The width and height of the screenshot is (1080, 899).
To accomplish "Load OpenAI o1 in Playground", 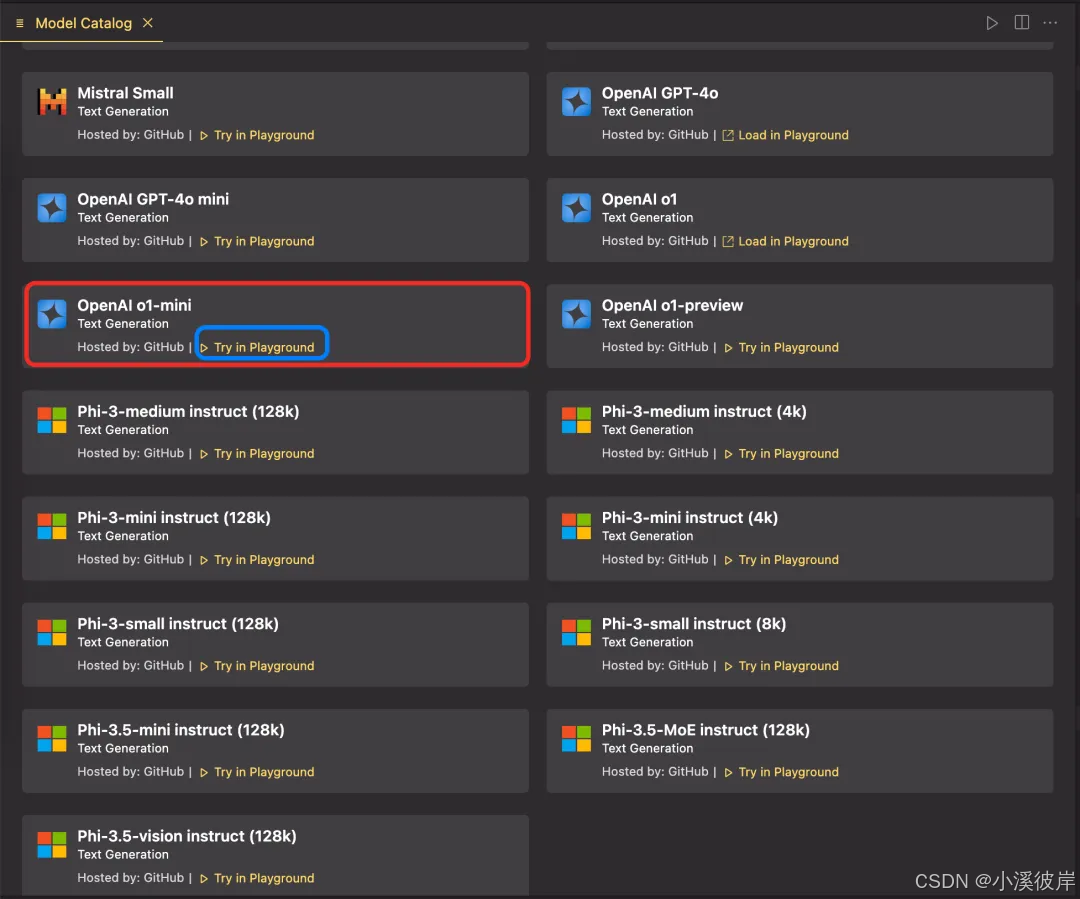I will coord(785,241).
